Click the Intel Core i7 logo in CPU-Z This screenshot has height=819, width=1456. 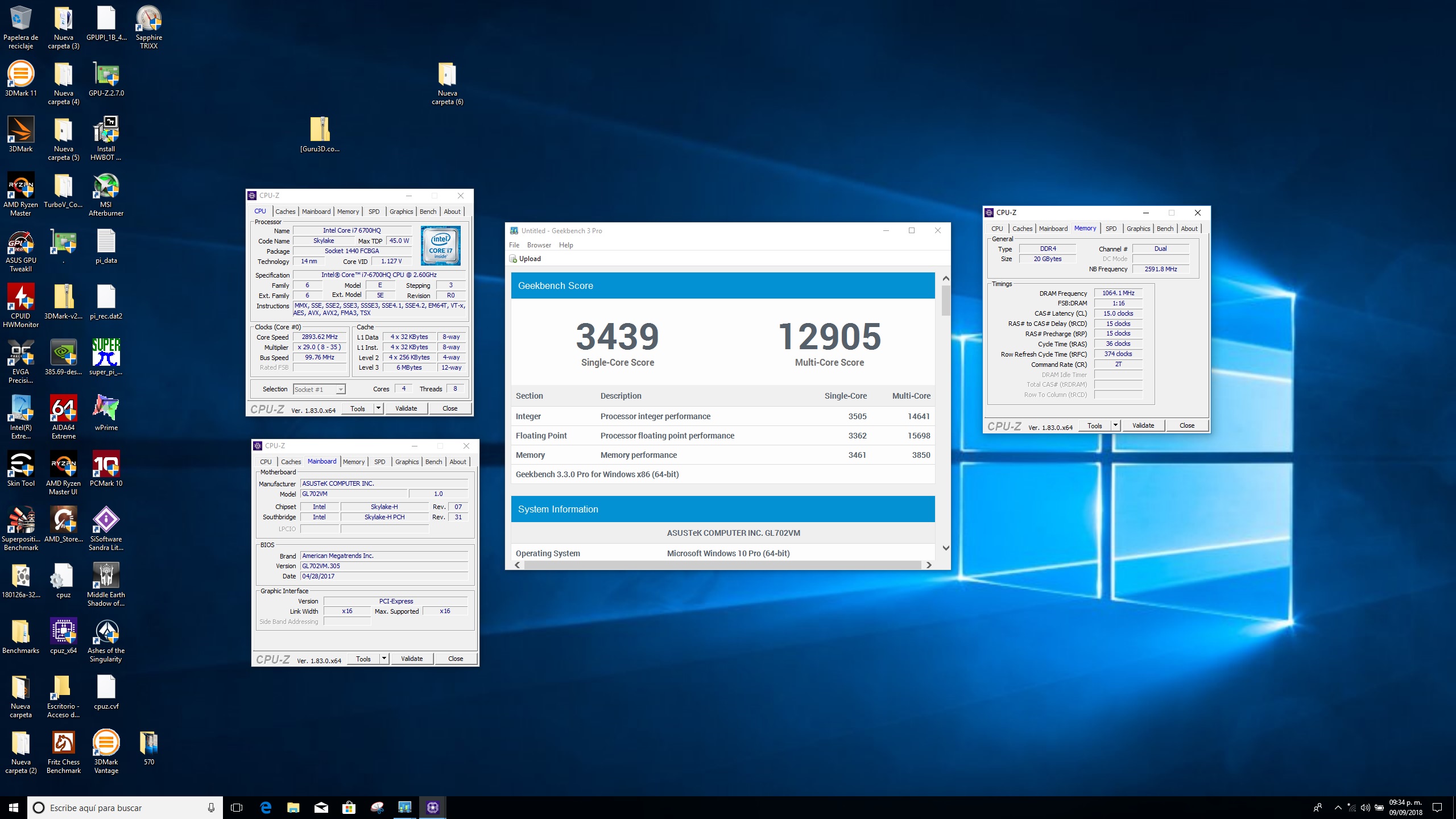(x=440, y=246)
